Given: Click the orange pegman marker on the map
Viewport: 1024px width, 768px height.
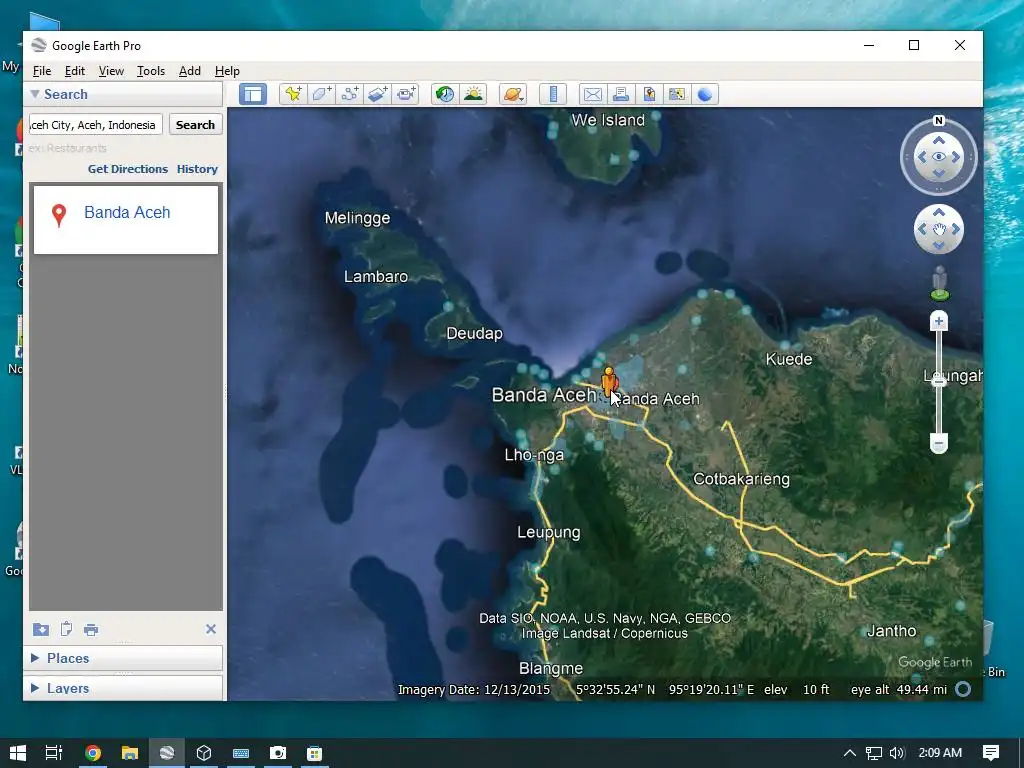Looking at the screenshot, I should [608, 381].
